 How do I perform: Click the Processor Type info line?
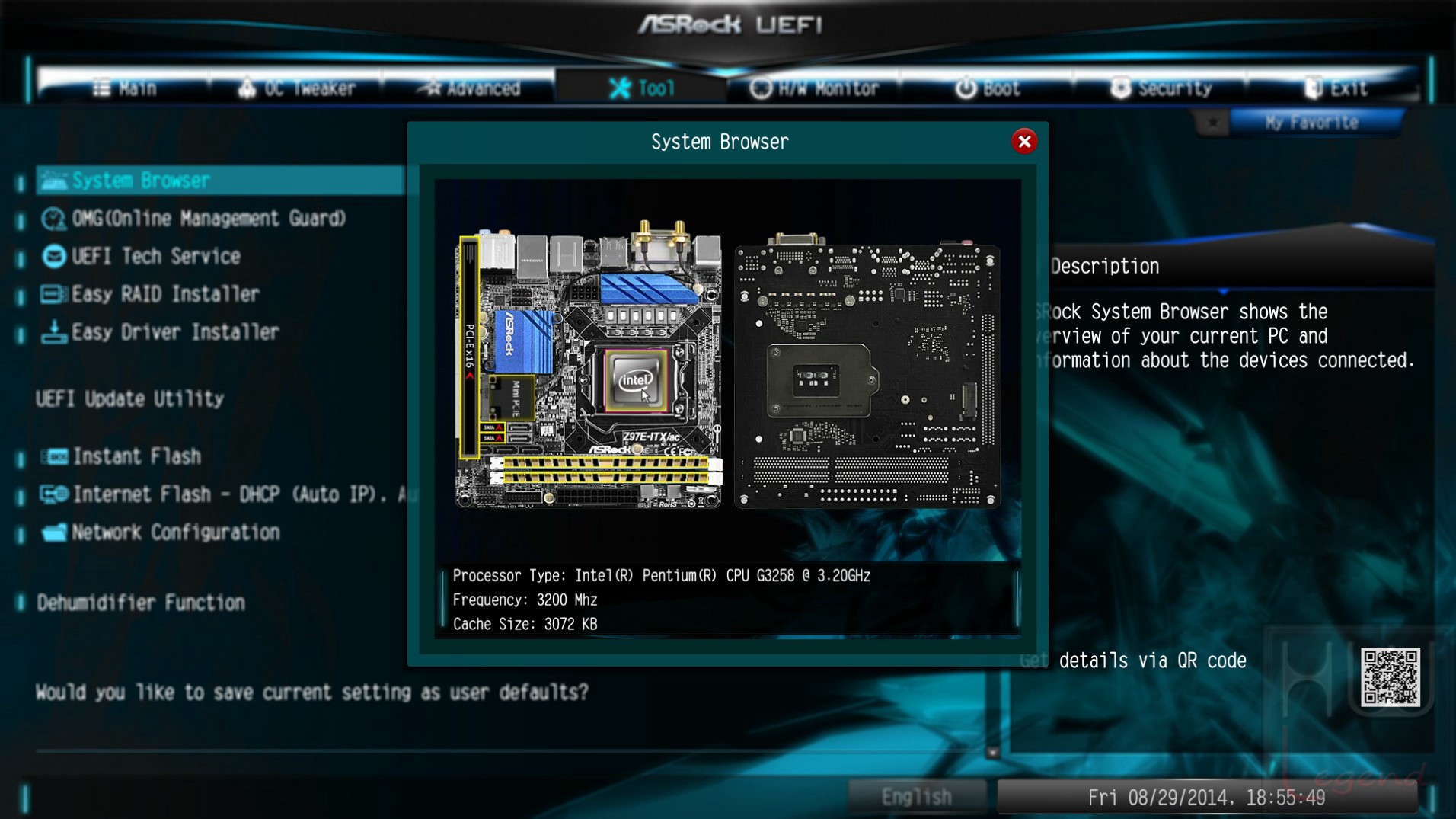click(661, 576)
